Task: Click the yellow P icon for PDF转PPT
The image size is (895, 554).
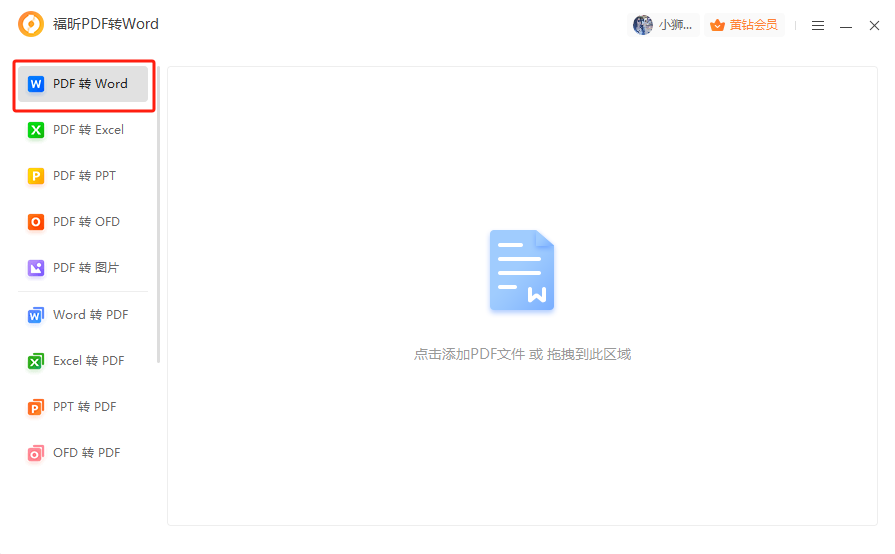Action: pyautogui.click(x=36, y=176)
